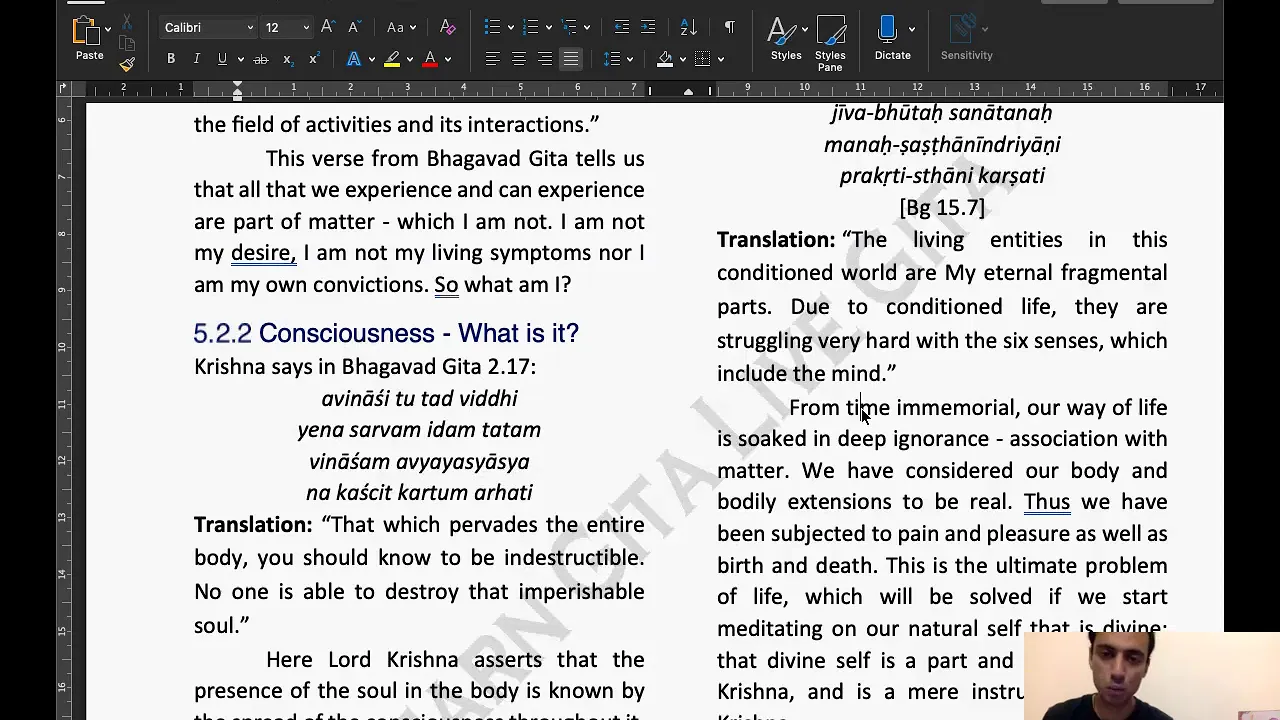Click the first-line indent marker on ruler
This screenshot has width=1280, height=720.
(237, 85)
